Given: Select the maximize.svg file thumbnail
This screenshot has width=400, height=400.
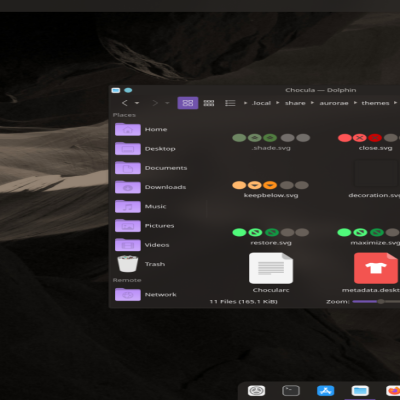Looking at the screenshot, I should (x=369, y=232).
